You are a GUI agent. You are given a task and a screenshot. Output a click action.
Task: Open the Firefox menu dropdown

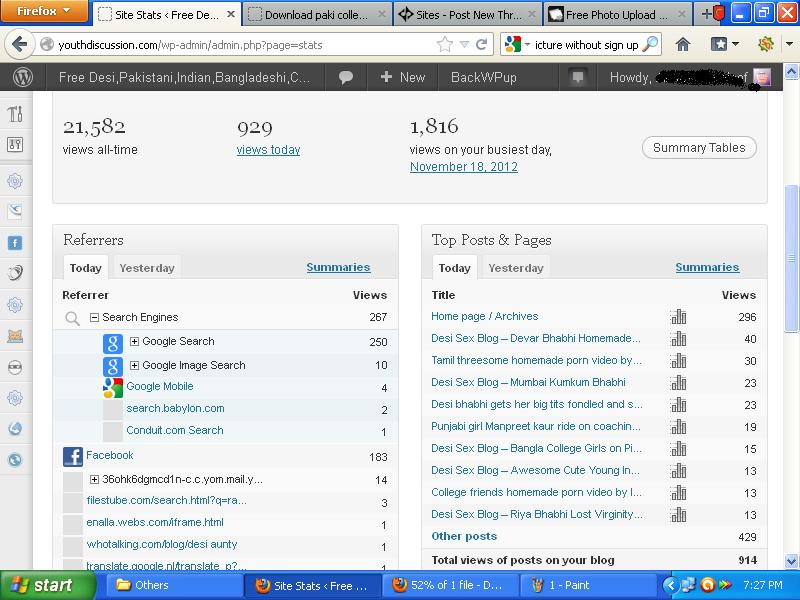tap(44, 13)
